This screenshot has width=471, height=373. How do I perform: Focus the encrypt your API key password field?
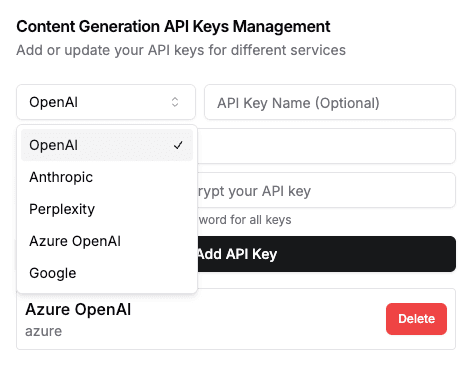(326, 190)
